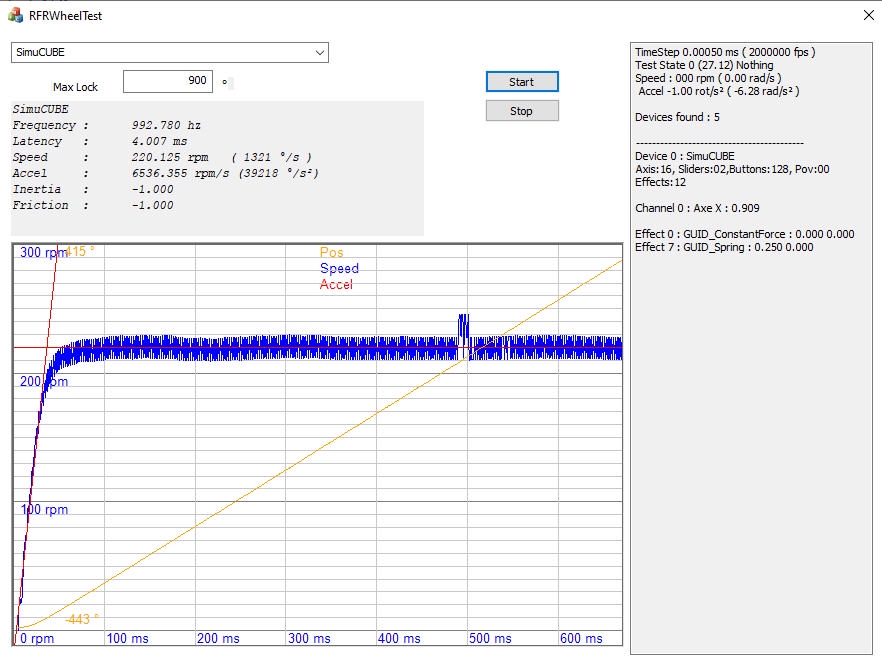Image resolution: width=882 pixels, height=664 pixels.
Task: Click the 'Channel 0 : Axe X' line
Action: 698,208
